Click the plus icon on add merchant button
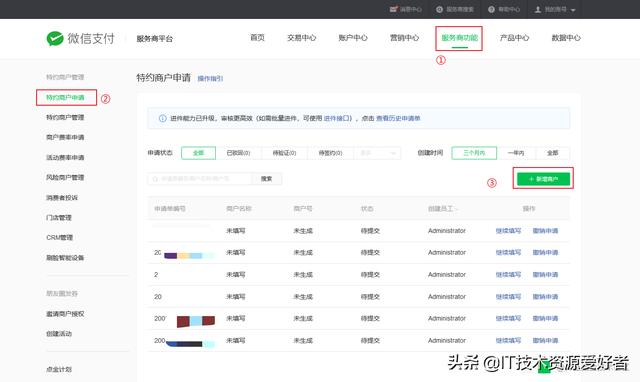 [531, 179]
